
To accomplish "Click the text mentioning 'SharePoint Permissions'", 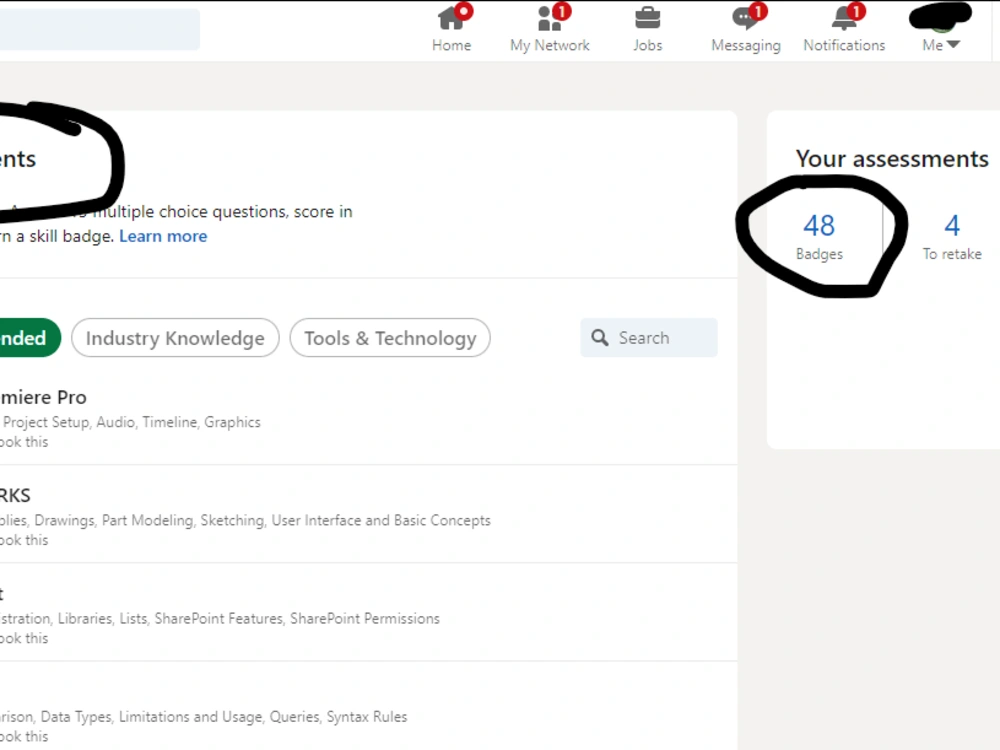I will (x=219, y=618).
